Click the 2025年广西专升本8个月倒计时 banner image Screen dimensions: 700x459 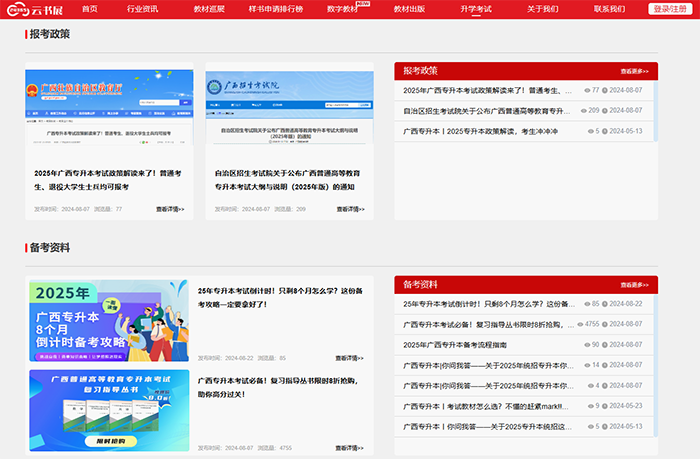[108, 320]
